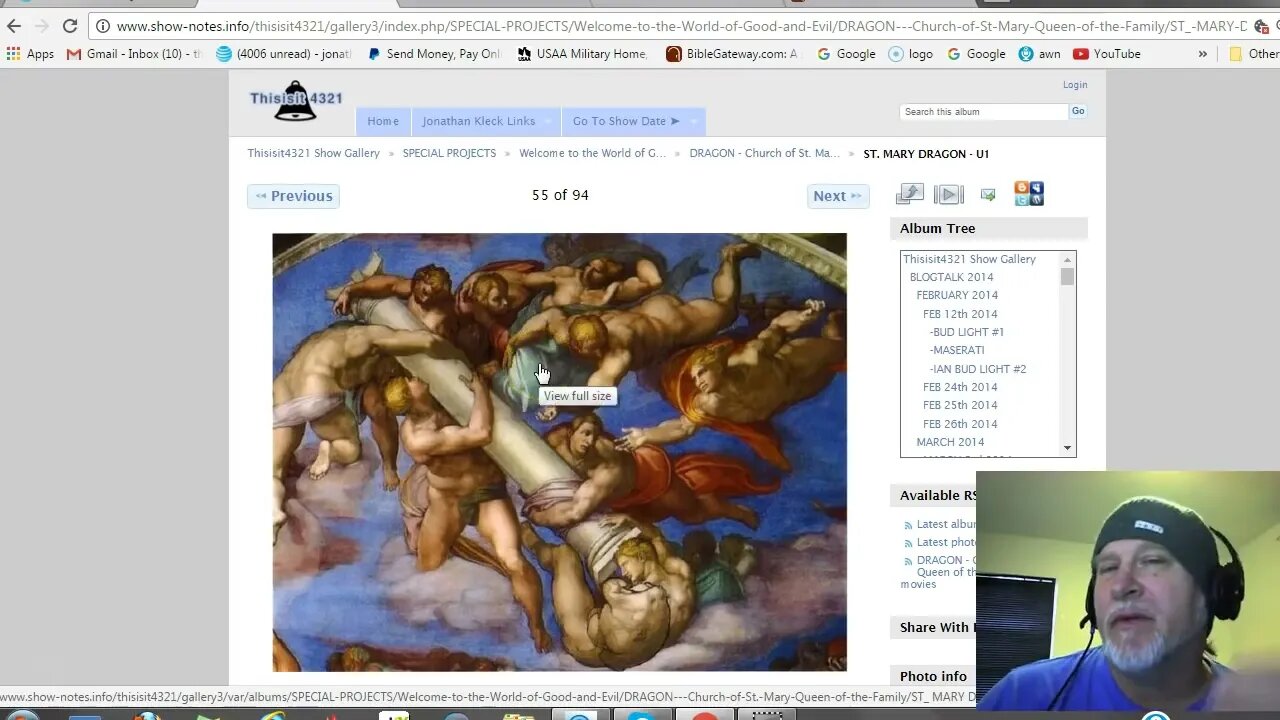Select FEB 12th 2014 in Album Tree
Viewport: 1280px width, 720px height.
960,314
